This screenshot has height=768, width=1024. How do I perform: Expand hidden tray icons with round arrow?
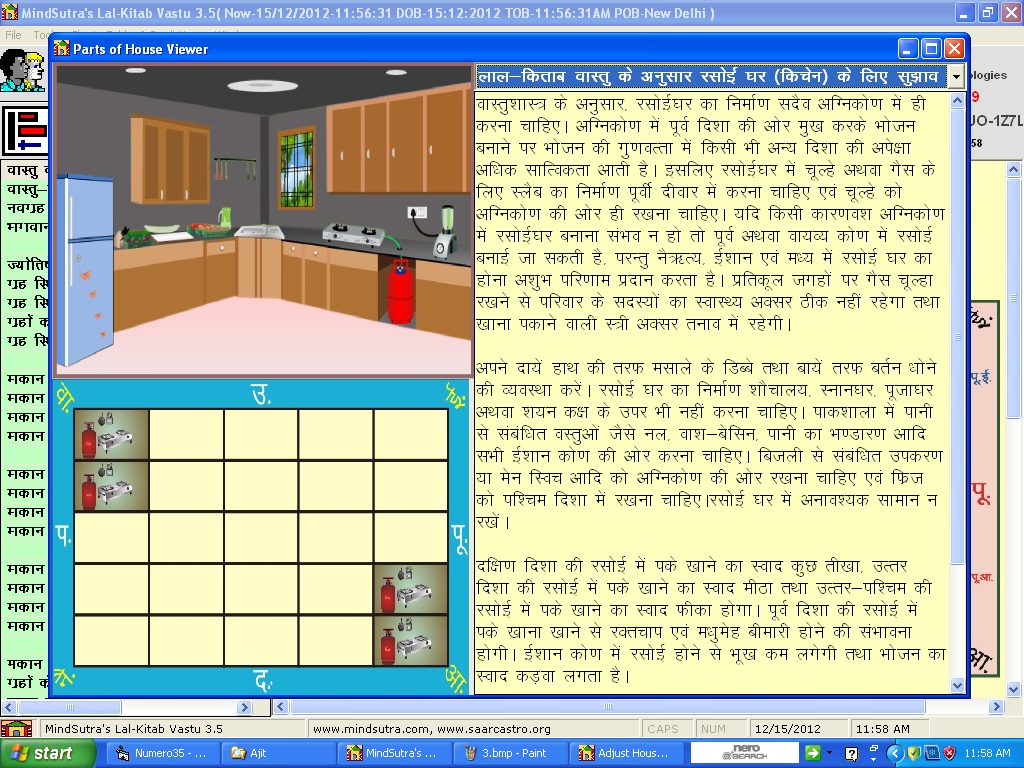click(895, 753)
